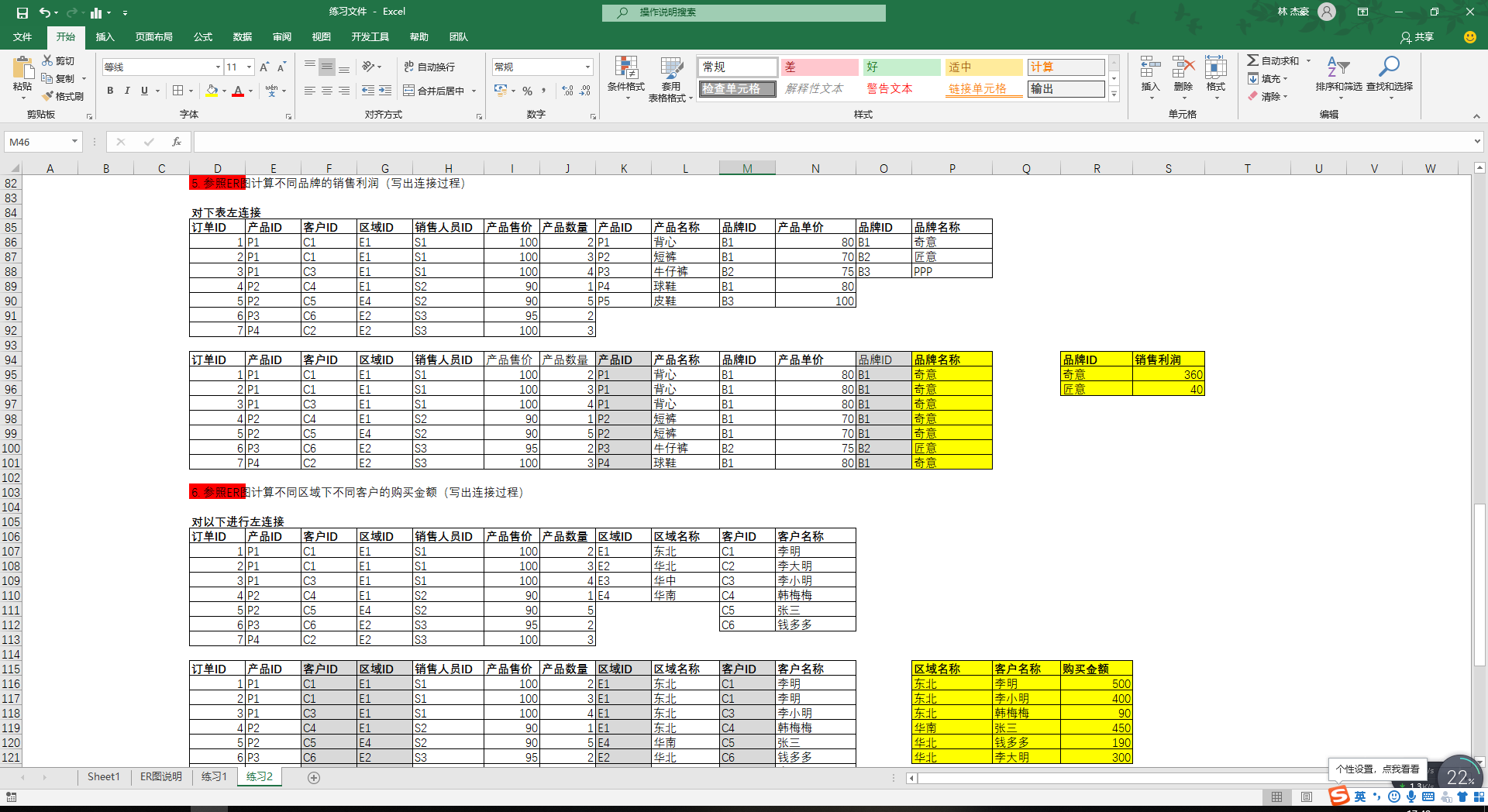Expand the cell styles gallery more arrow
This screenshot has width=1488, height=812.
point(1114,94)
